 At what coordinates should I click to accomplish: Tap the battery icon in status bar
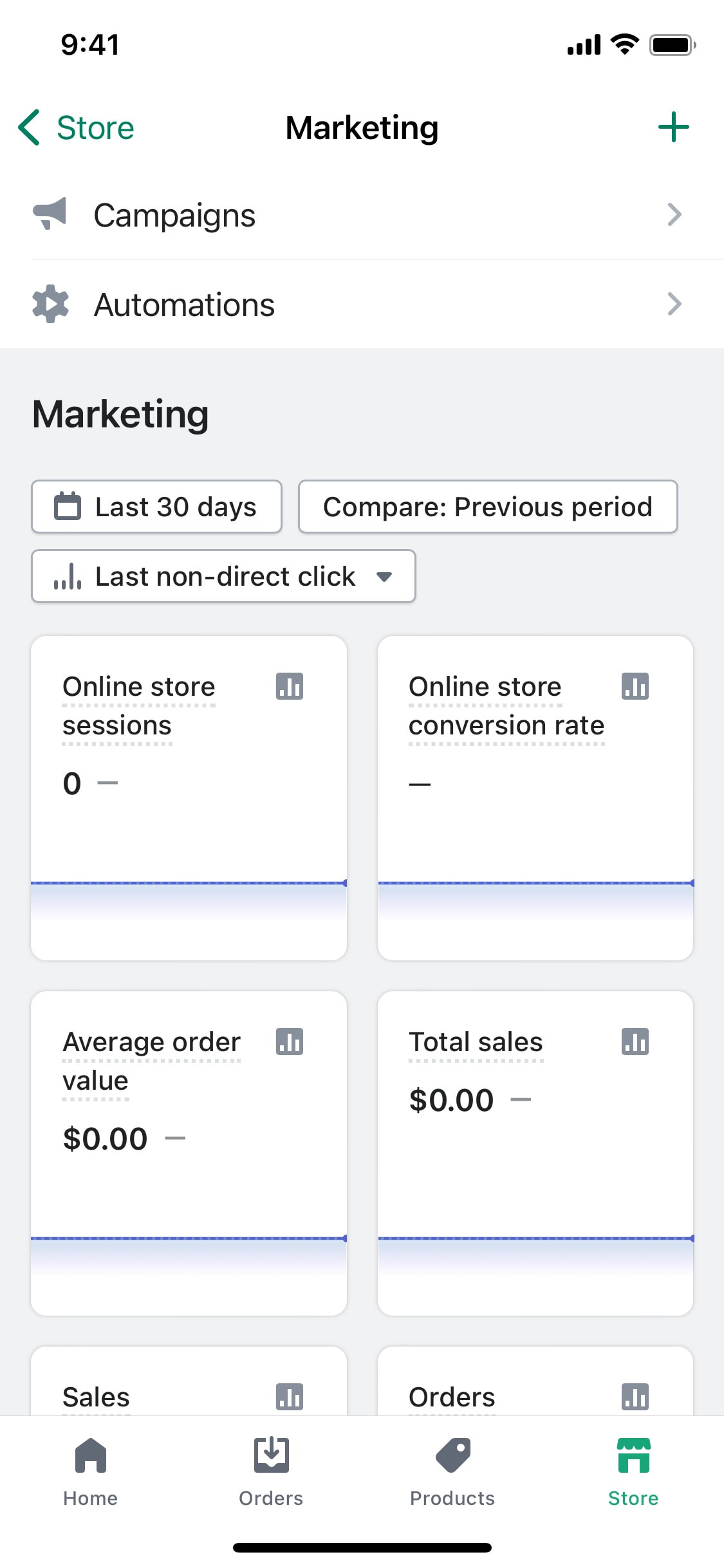tap(673, 45)
